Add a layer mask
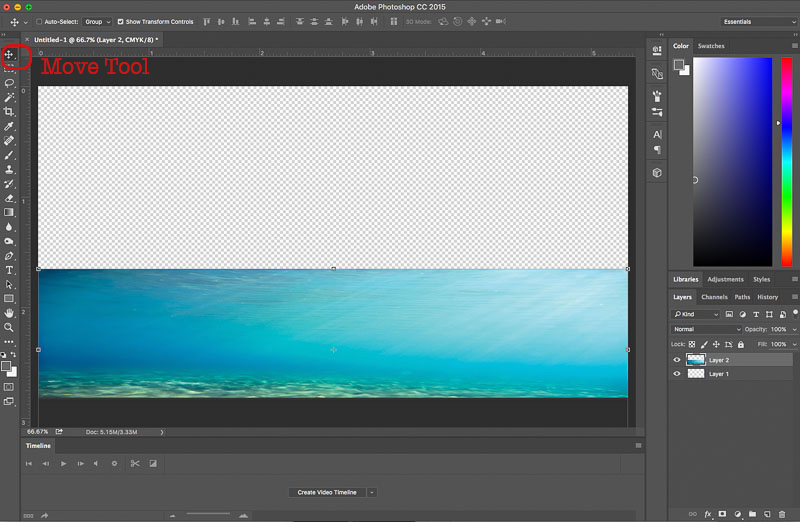This screenshot has height=522, width=800. (x=722, y=514)
